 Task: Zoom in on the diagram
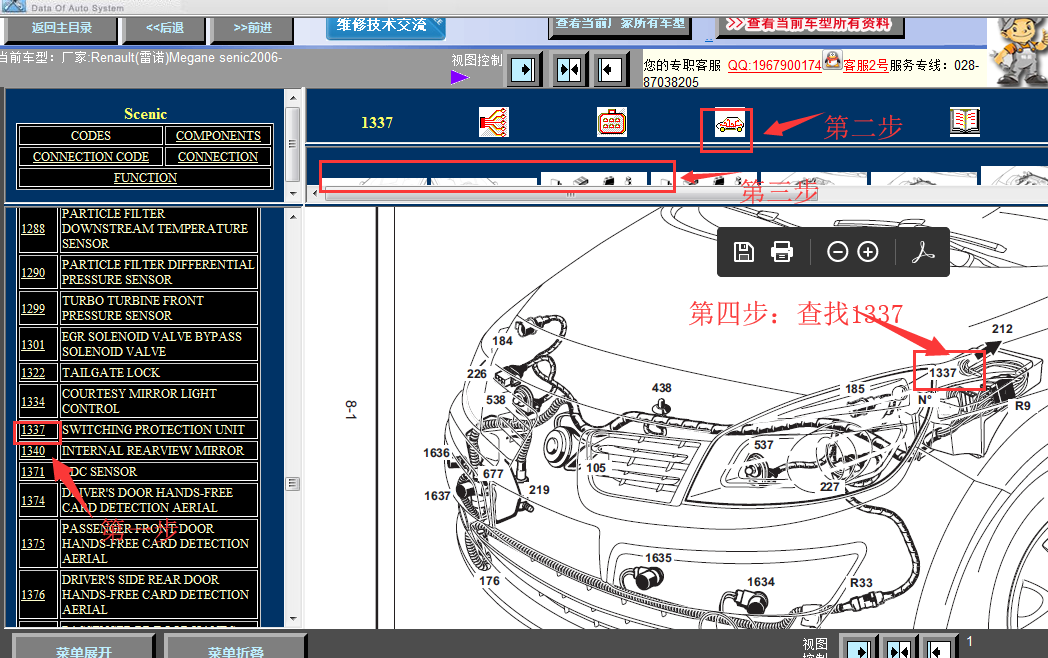pyautogui.click(x=868, y=252)
